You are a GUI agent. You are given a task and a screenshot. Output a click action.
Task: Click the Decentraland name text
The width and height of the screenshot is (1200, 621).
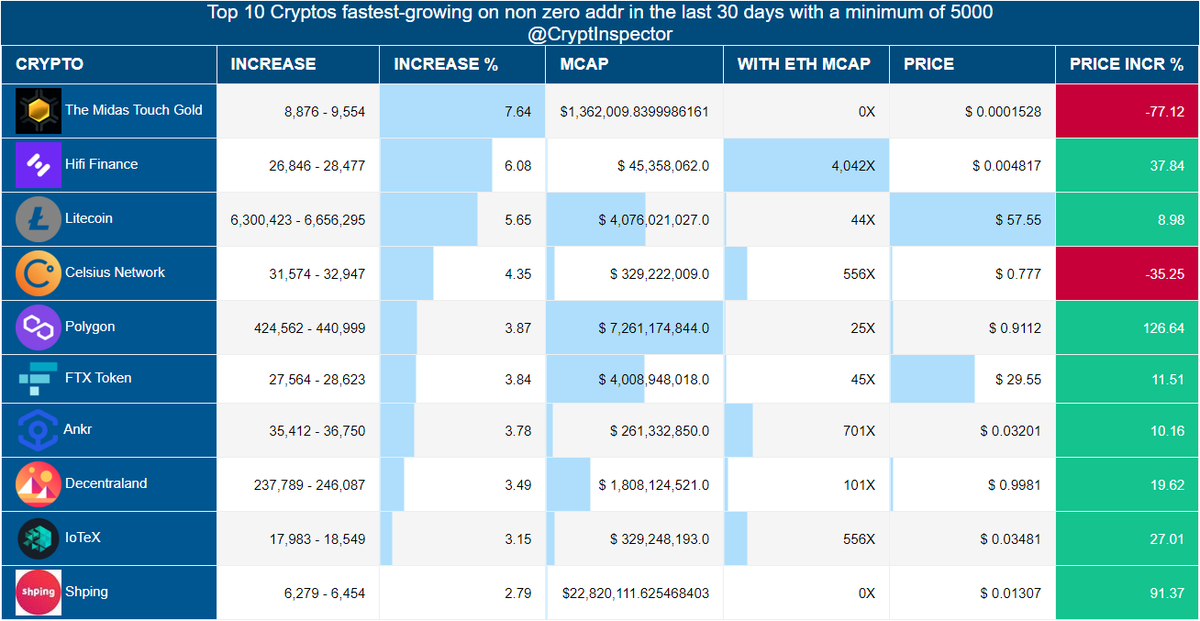106,483
